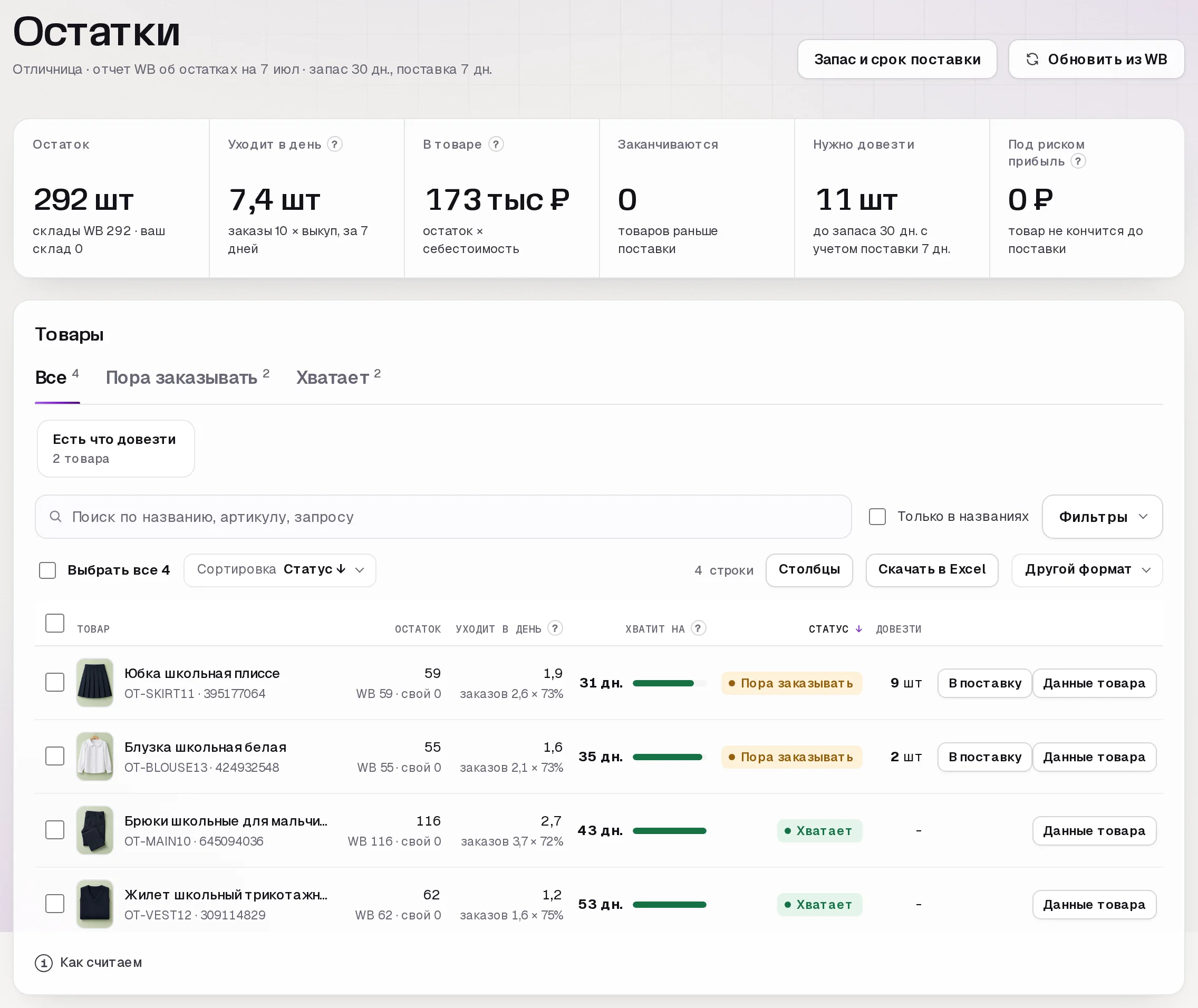Focus the search field Поиск по названию

(443, 517)
